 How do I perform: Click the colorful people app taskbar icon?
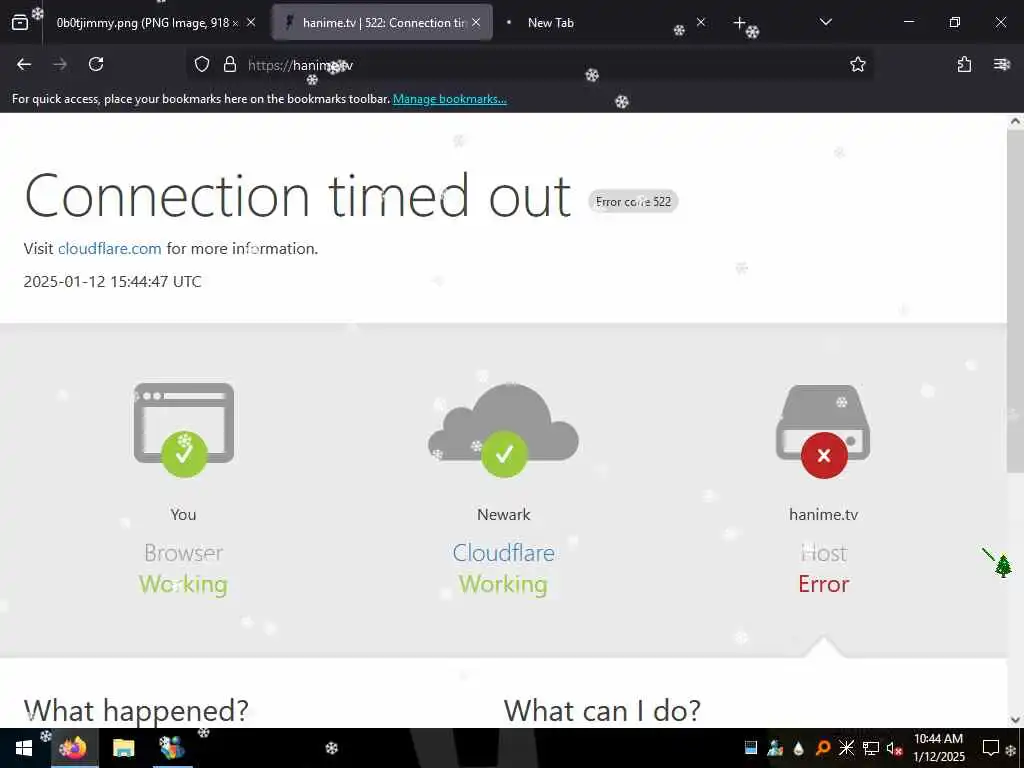tap(172, 748)
